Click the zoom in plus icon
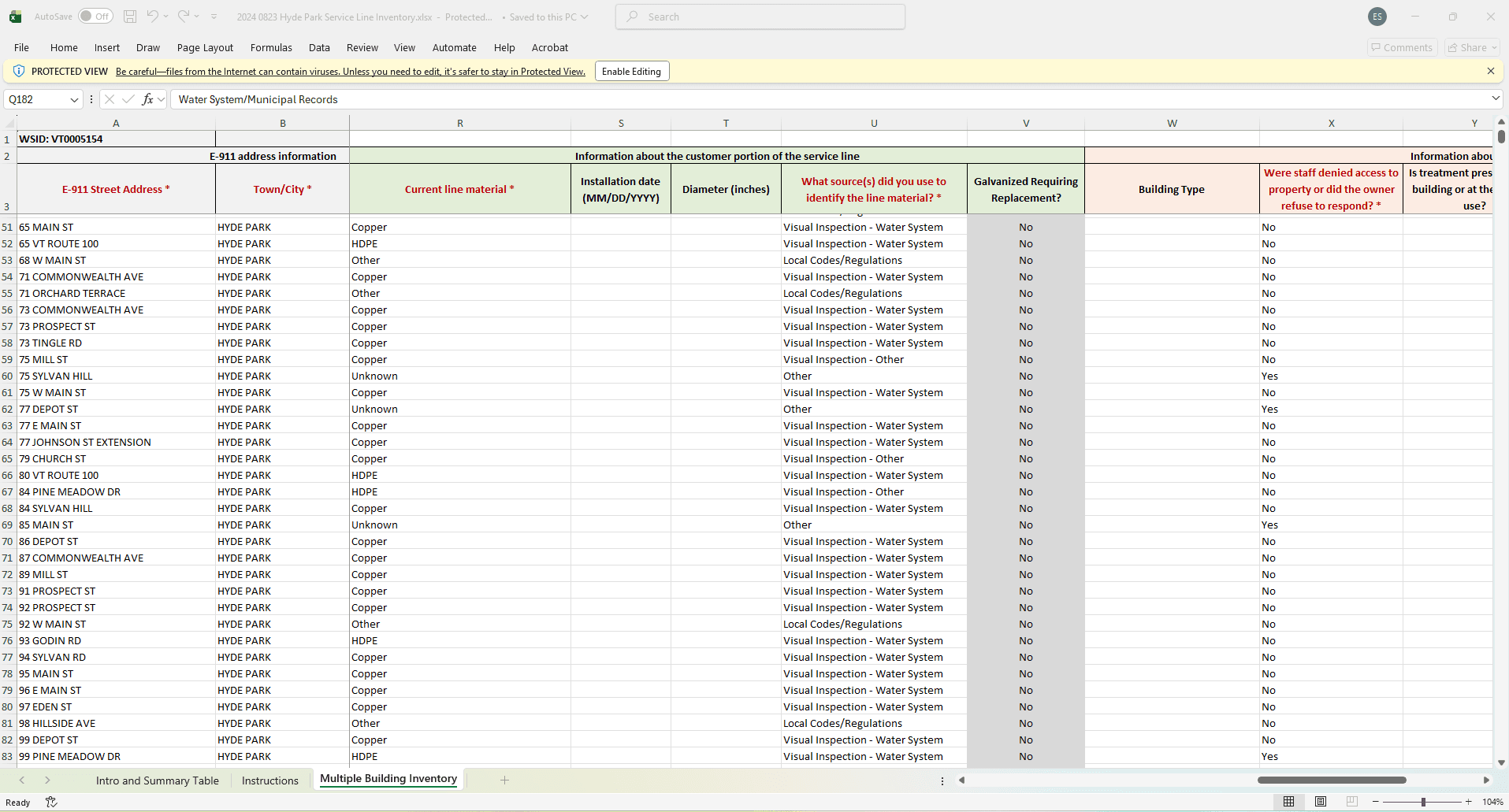 click(x=1468, y=802)
